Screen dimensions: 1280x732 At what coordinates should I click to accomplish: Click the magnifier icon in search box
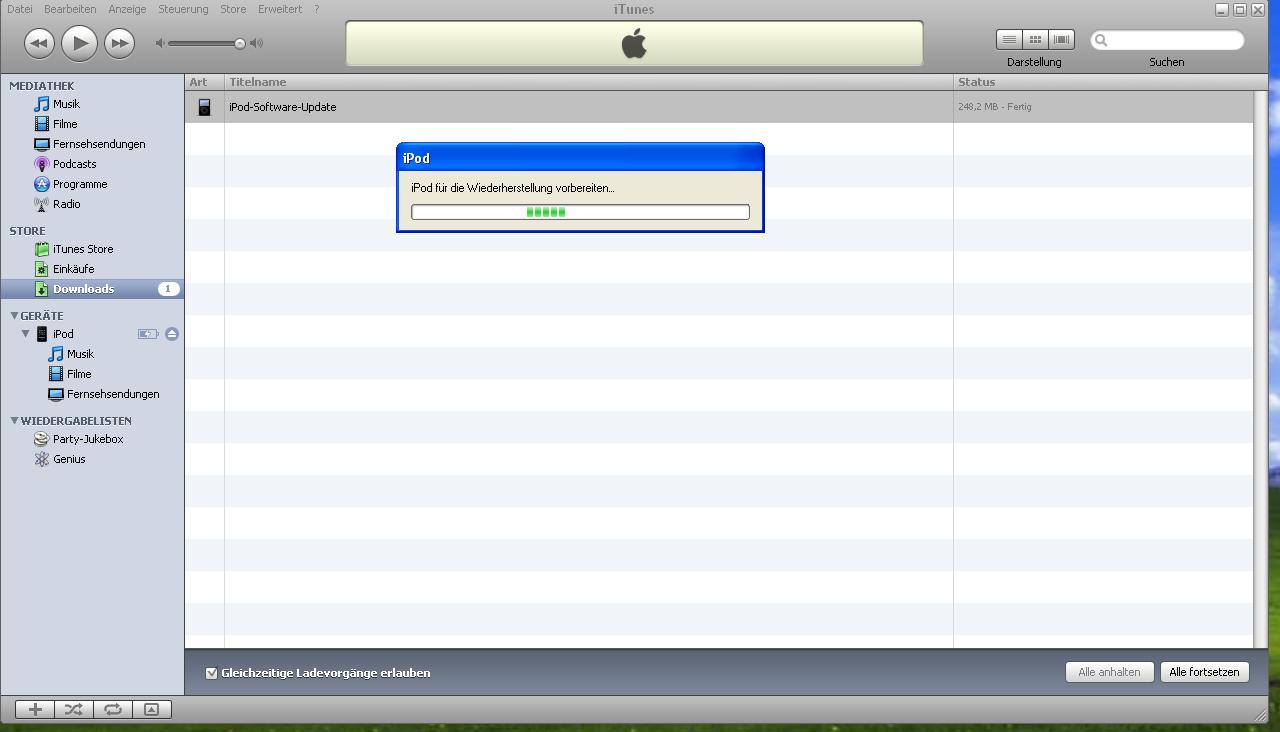click(1101, 40)
